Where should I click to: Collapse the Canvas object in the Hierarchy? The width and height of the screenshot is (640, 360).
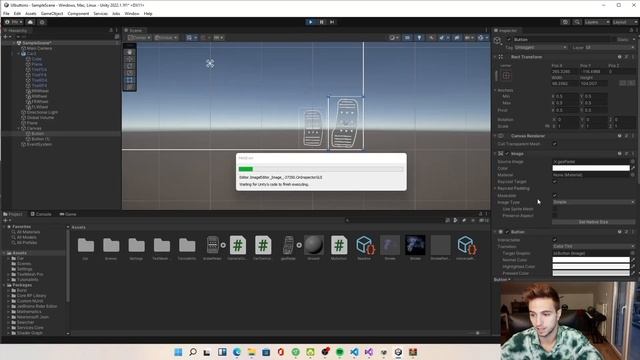[x=18, y=128]
